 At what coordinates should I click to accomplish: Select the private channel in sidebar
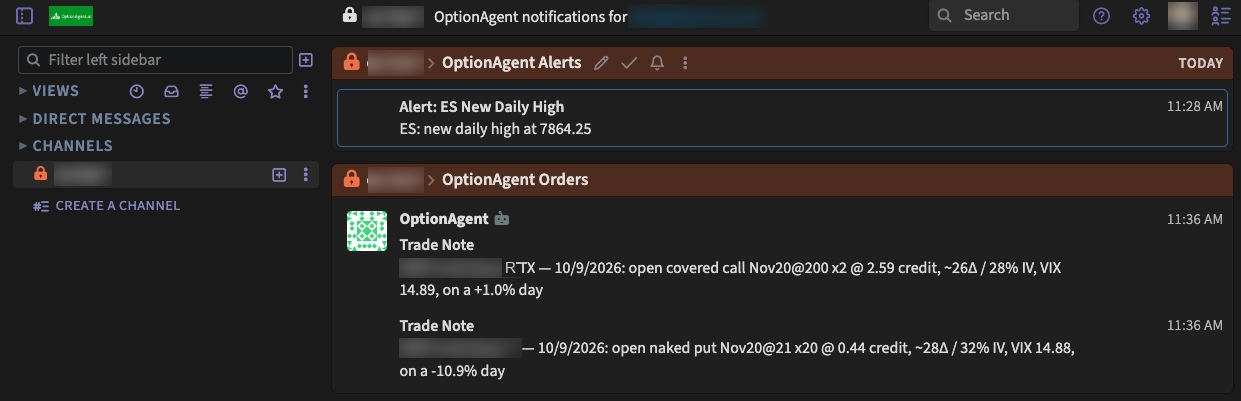[166, 174]
